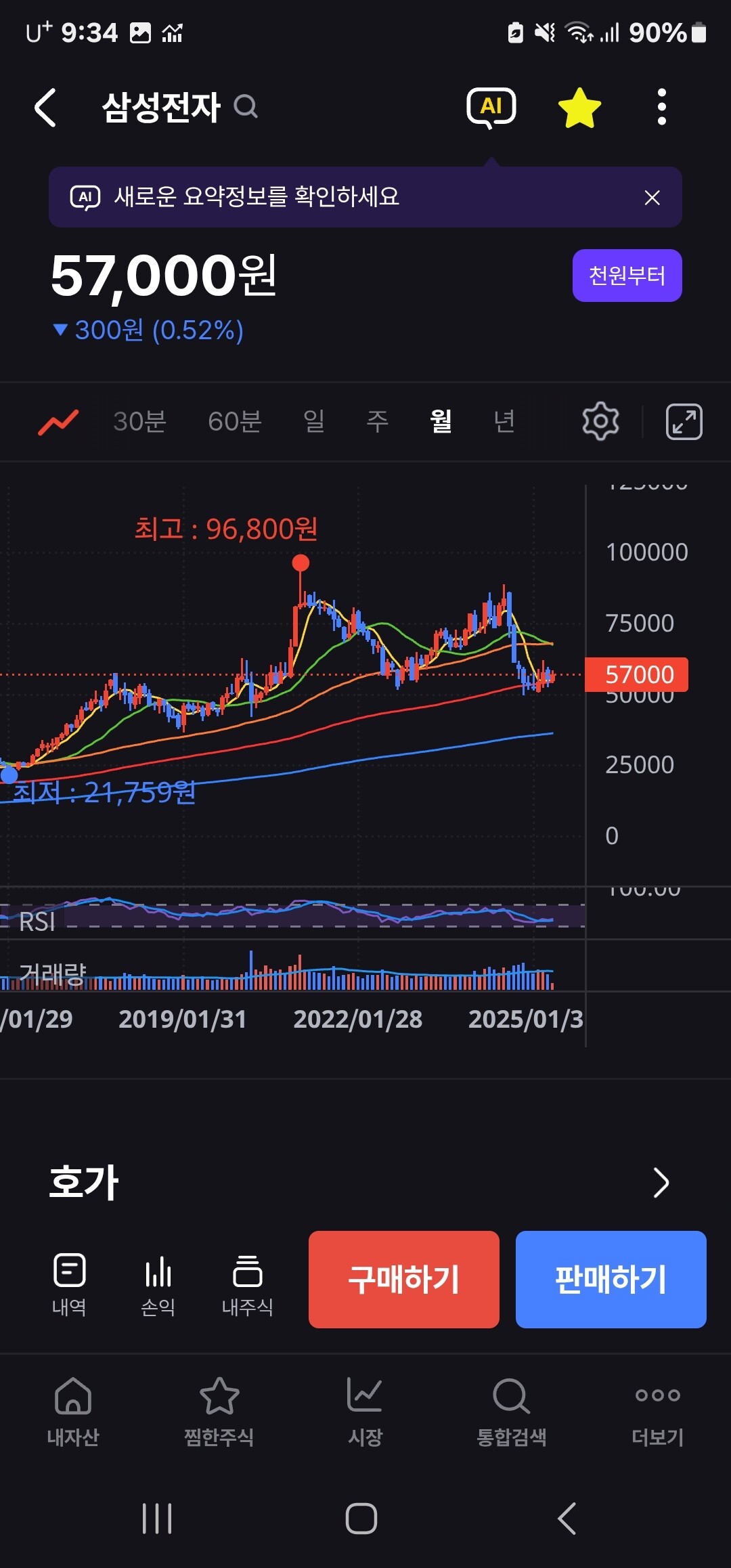The width and height of the screenshot is (731, 1568).
Task: Tap the 천원부터 button
Action: [627, 276]
